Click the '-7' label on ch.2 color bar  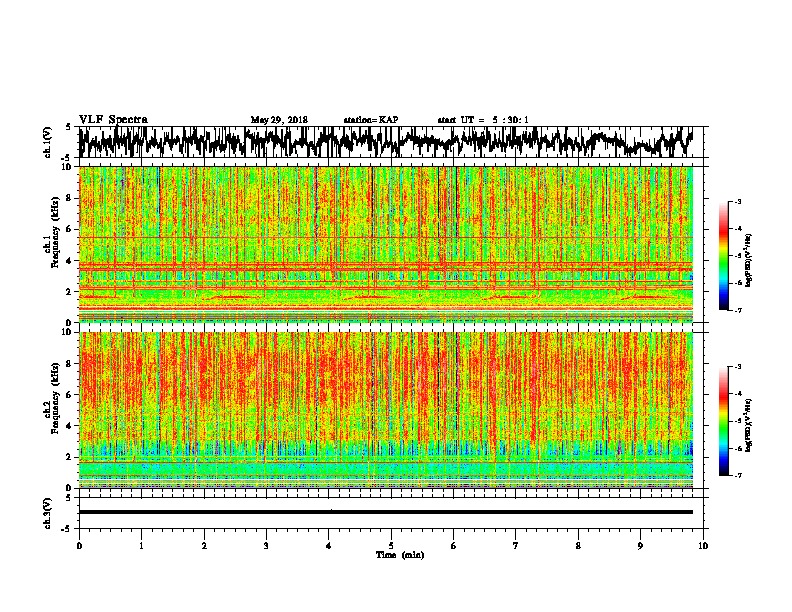737,476
